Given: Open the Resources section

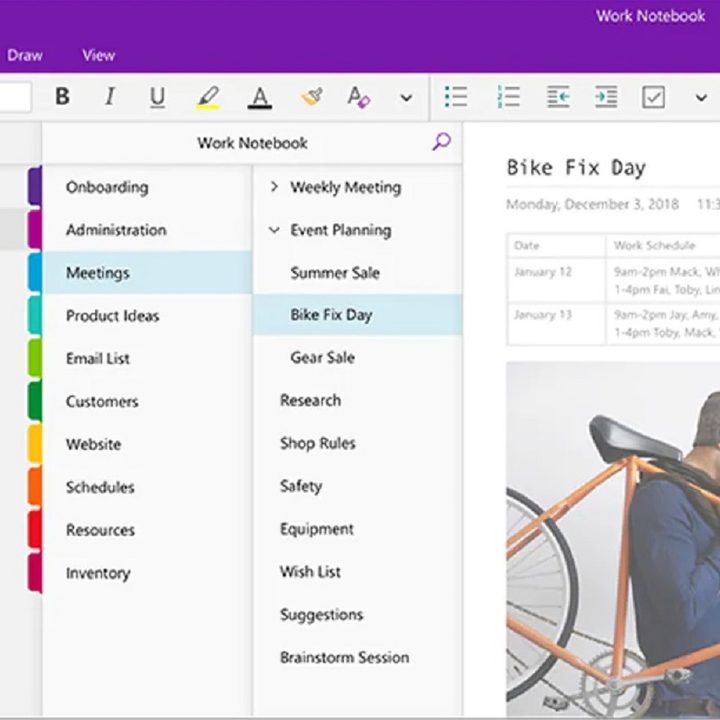Looking at the screenshot, I should click(148, 529).
